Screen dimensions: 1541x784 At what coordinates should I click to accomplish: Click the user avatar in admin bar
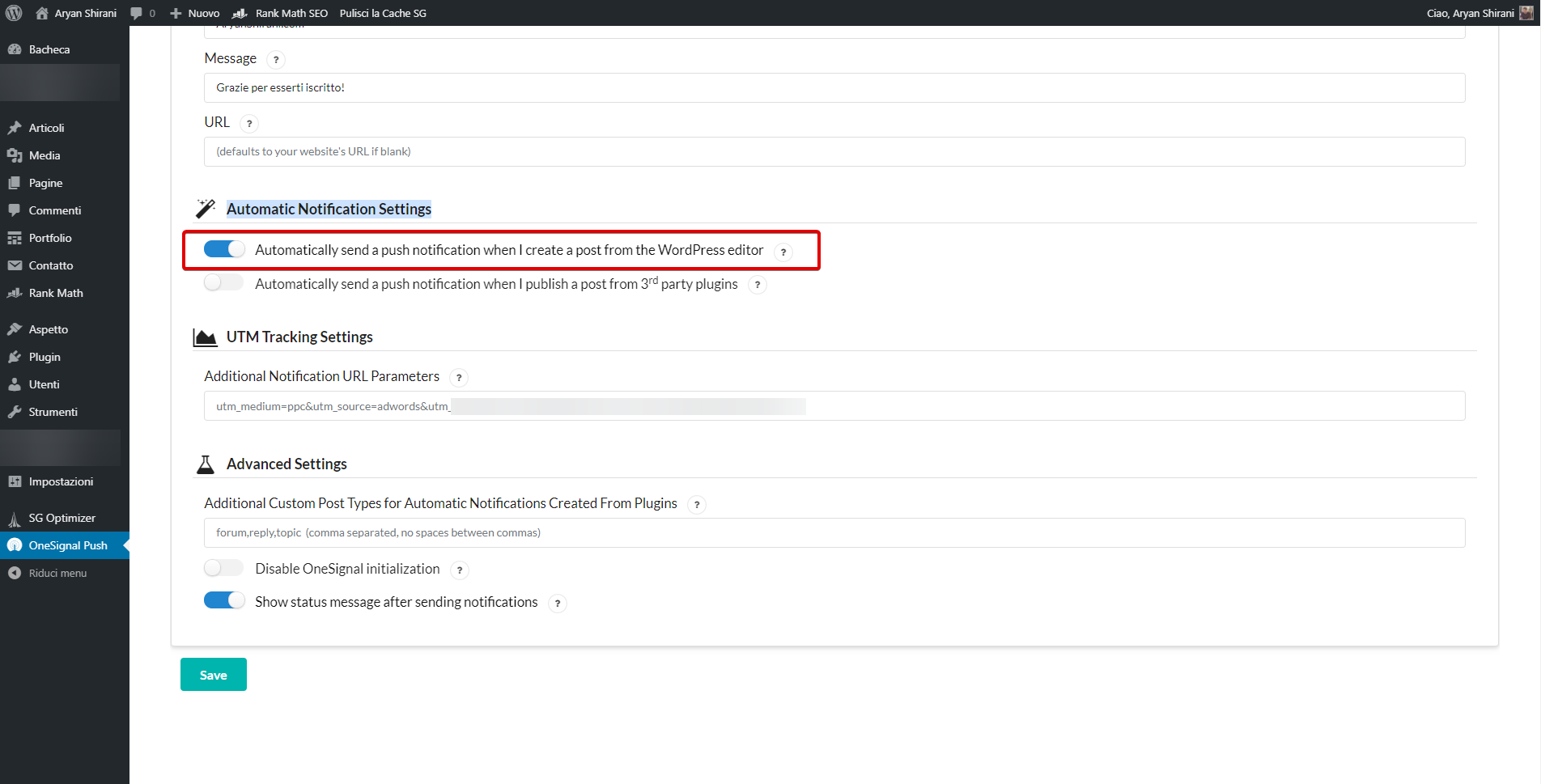click(1526, 13)
